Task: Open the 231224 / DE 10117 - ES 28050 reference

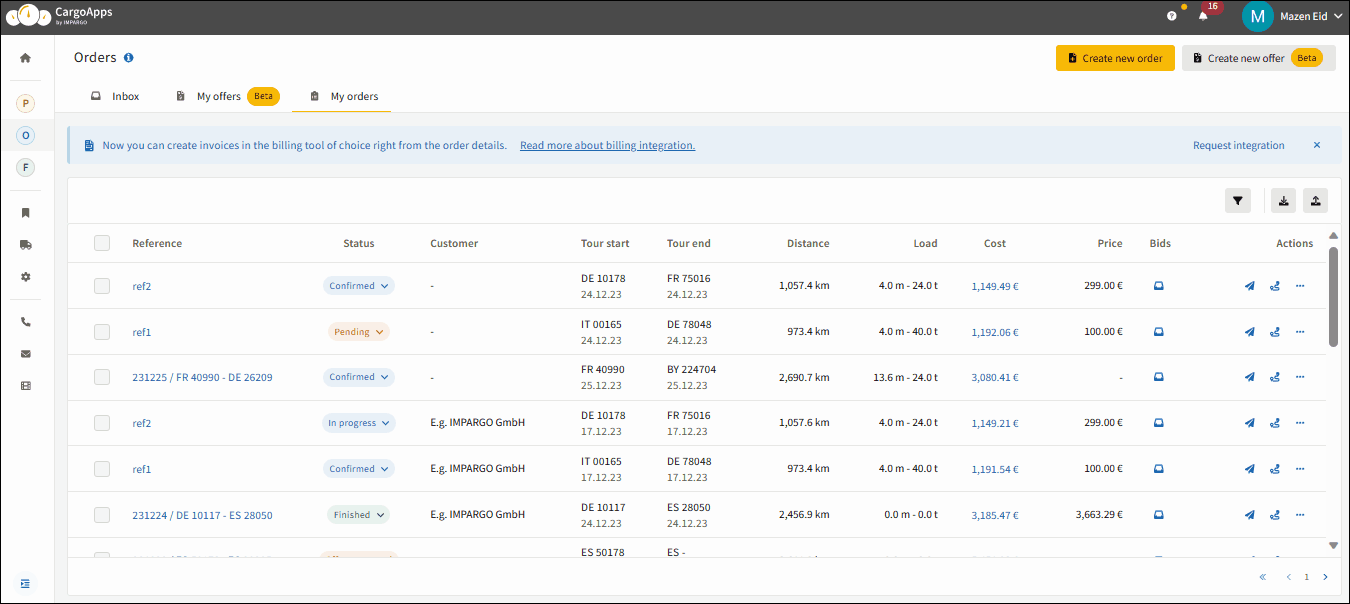Action: coord(202,516)
